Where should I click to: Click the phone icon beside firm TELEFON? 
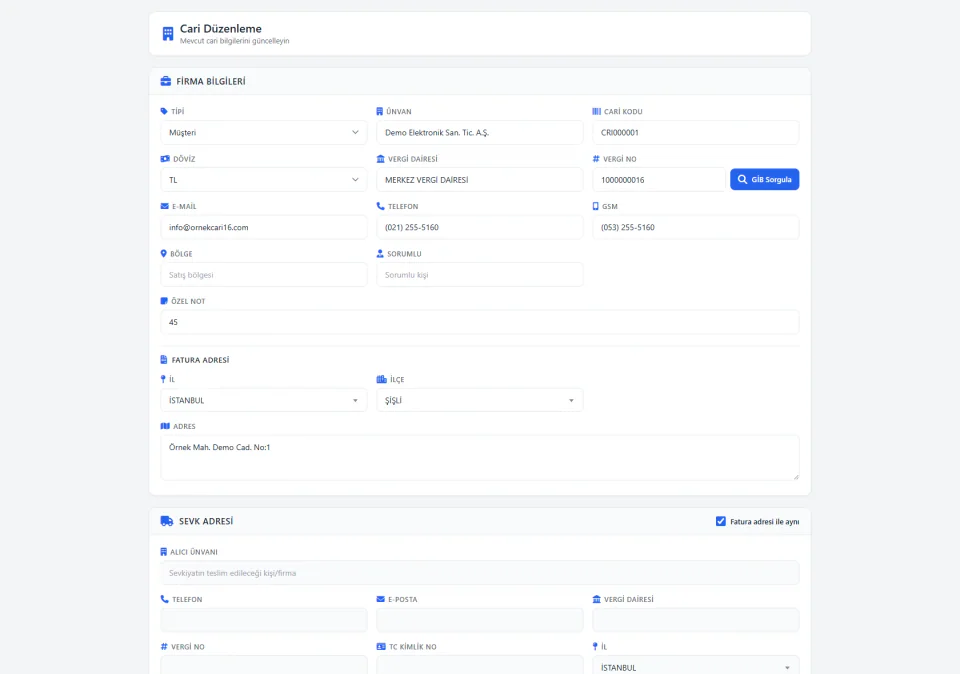pyautogui.click(x=380, y=206)
